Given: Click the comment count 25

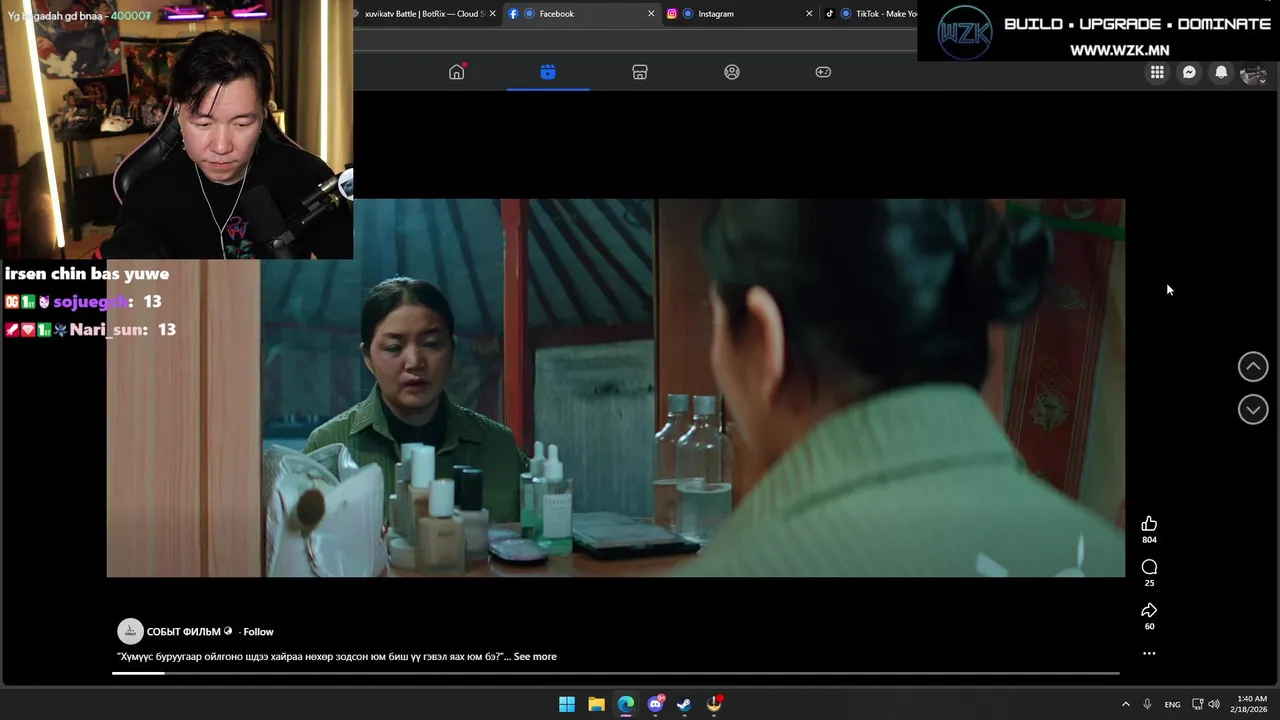Looking at the screenshot, I should tap(1149, 583).
